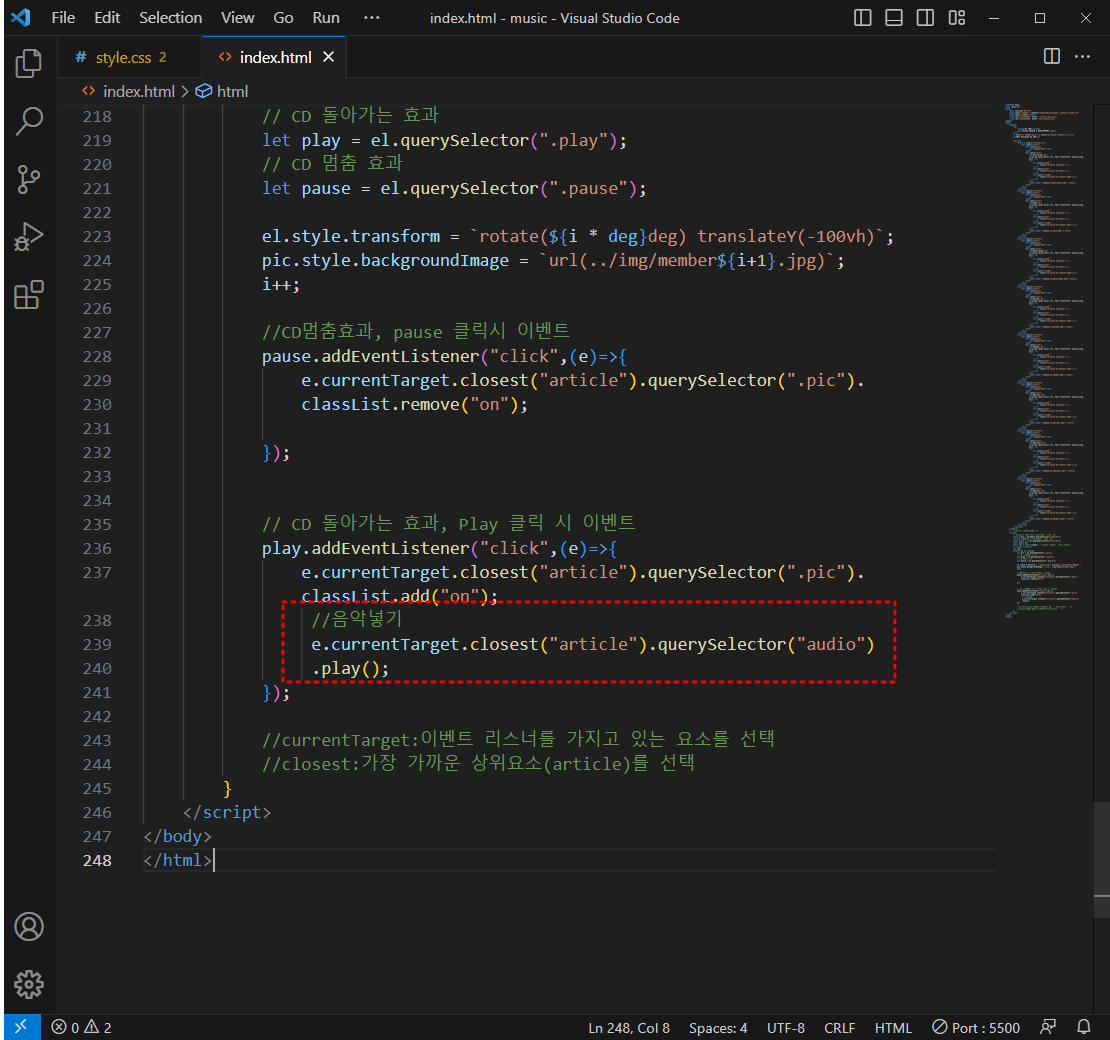Click line number 248 in gutter
The height and width of the screenshot is (1040, 1110).
(97, 860)
